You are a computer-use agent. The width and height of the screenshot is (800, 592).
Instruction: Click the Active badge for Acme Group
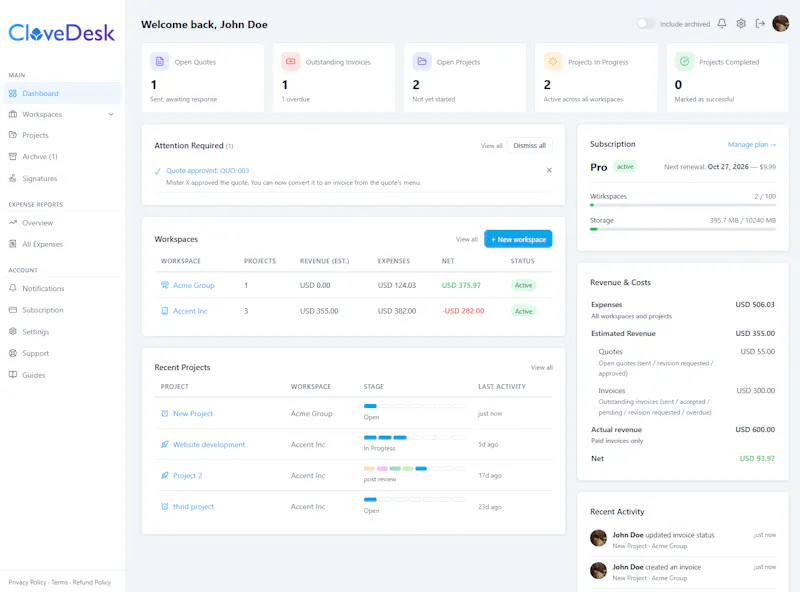coord(523,285)
